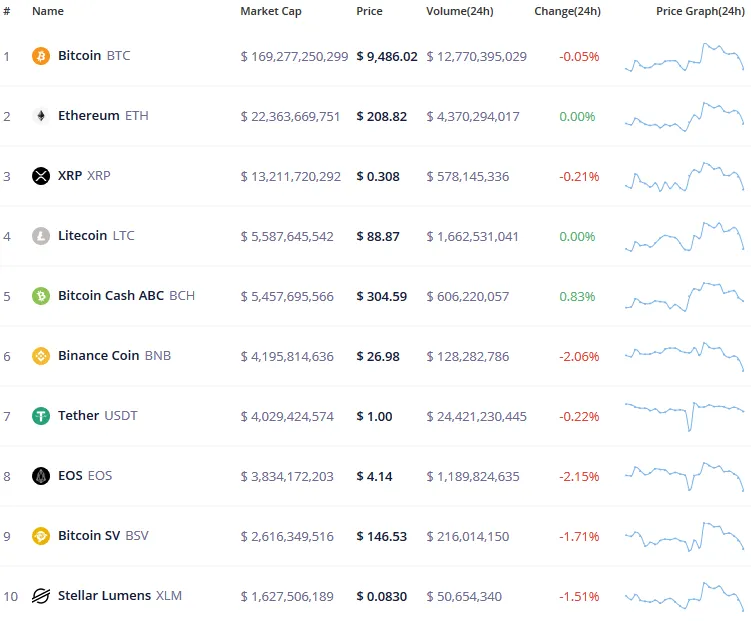Open the Ethereum 24h price graph
Image resolution: width=751 pixels, height=621 pixels.
684,116
